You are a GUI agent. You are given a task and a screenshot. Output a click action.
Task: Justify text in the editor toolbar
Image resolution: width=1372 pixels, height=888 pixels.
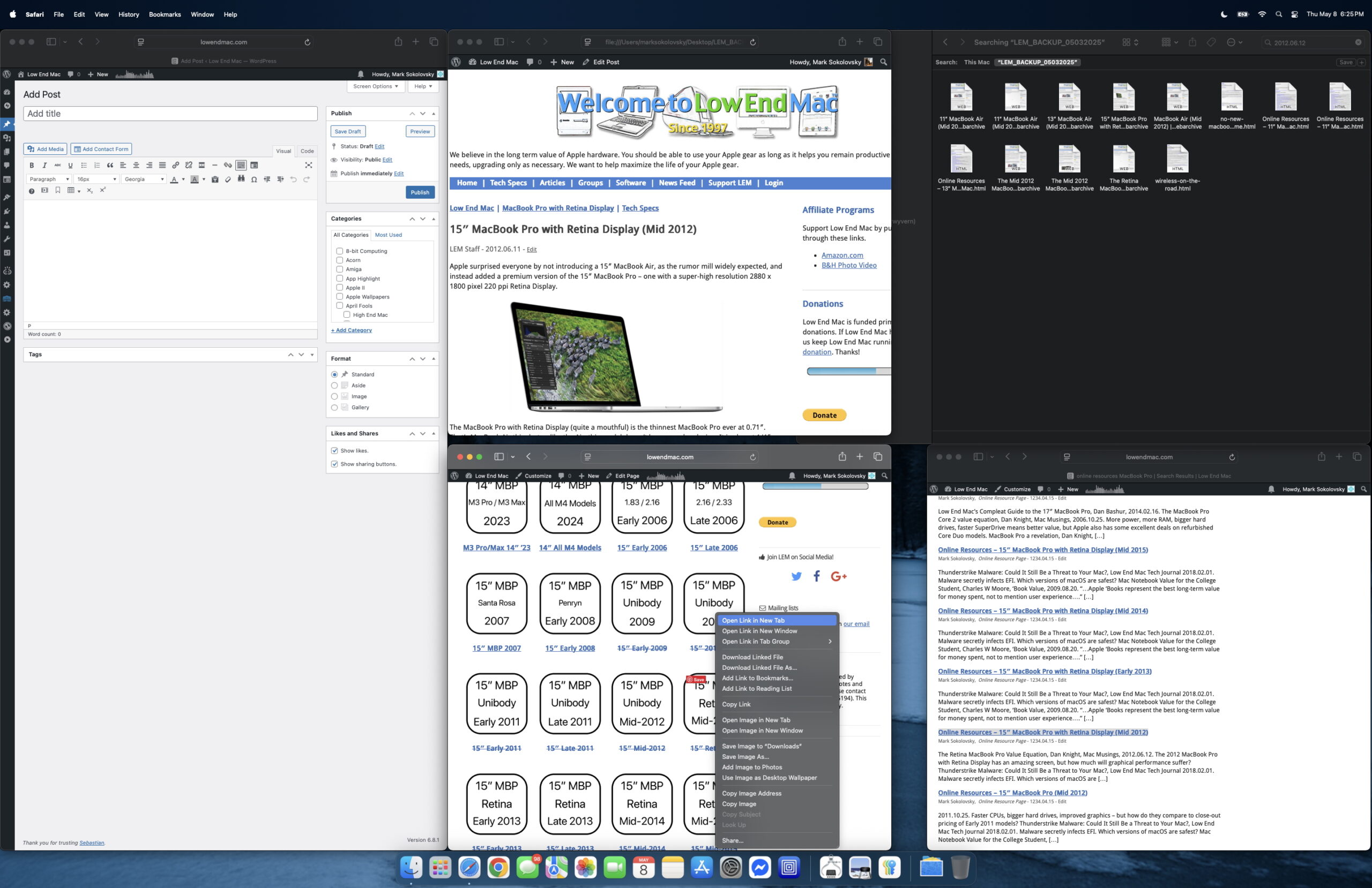[x=162, y=166]
